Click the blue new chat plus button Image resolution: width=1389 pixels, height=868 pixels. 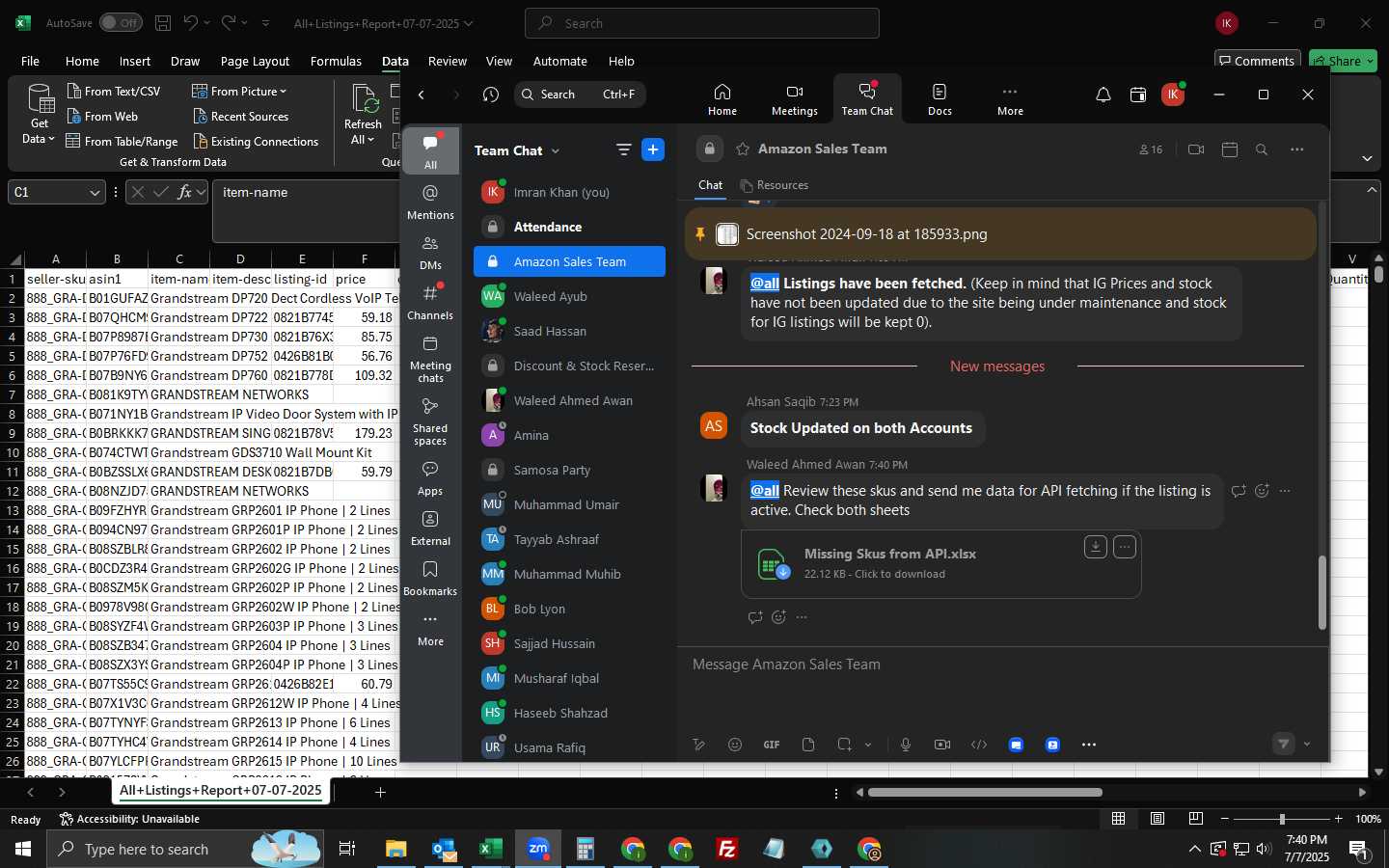click(653, 149)
